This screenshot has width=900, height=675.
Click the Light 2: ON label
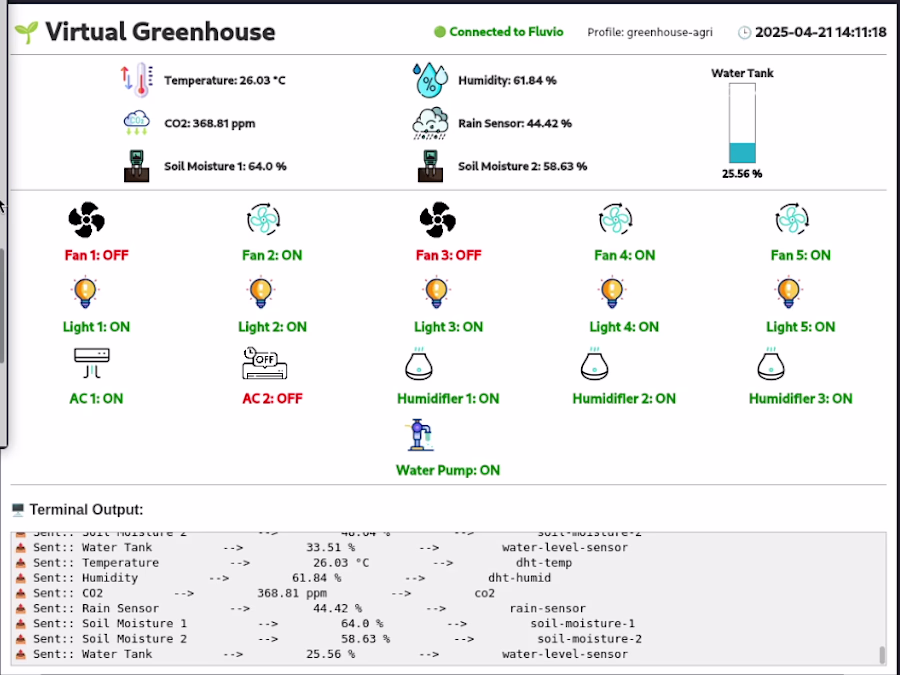coord(273,327)
